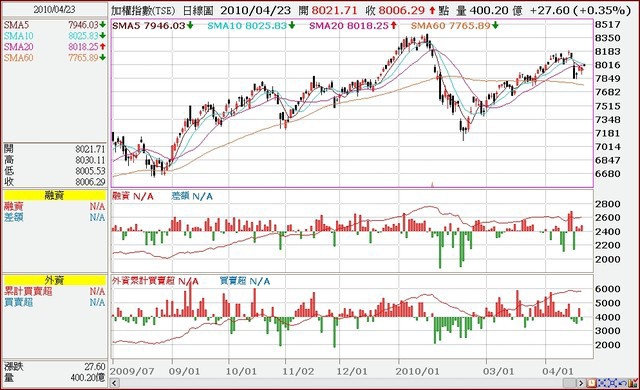Click the 收 8006.29 row in the left panel

click(54, 182)
